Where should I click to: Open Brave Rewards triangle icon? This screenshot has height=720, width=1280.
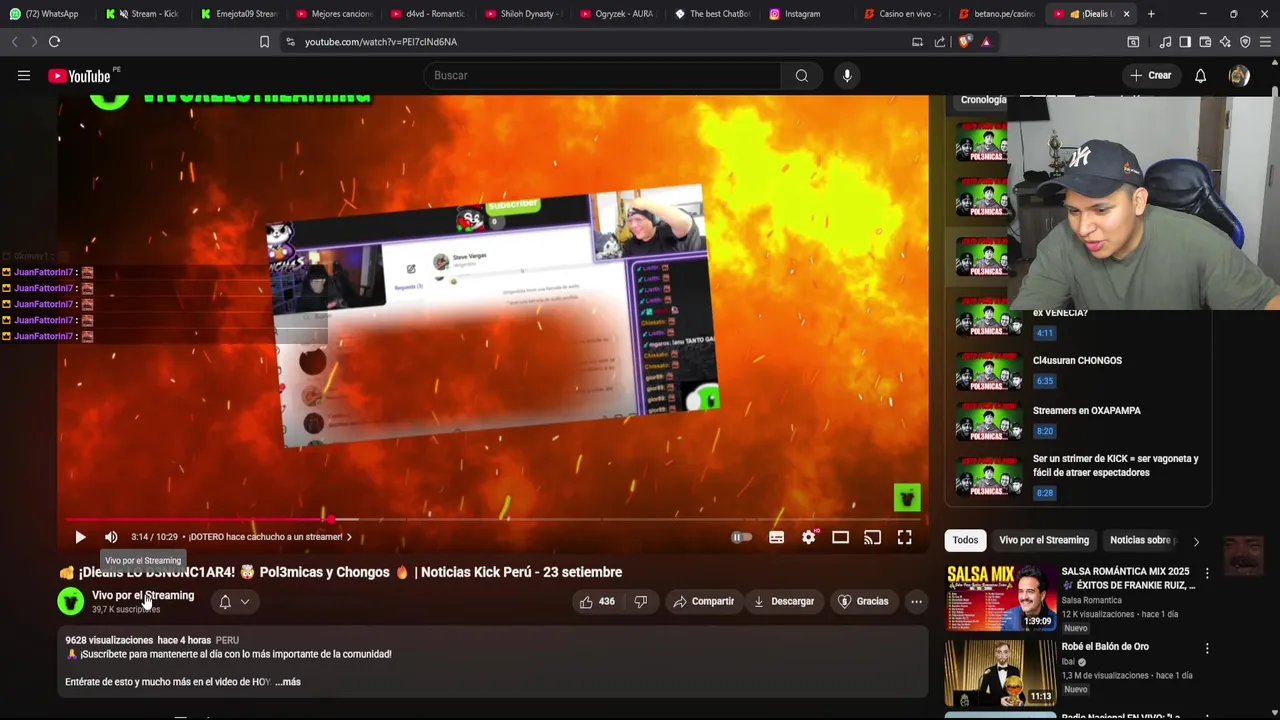point(986,42)
